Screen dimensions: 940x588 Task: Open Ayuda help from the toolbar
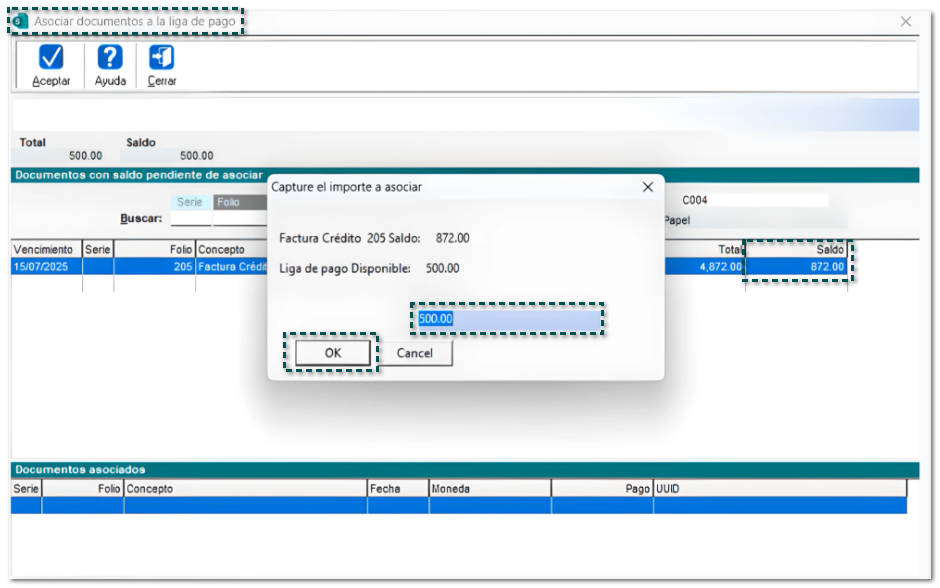pos(110,58)
